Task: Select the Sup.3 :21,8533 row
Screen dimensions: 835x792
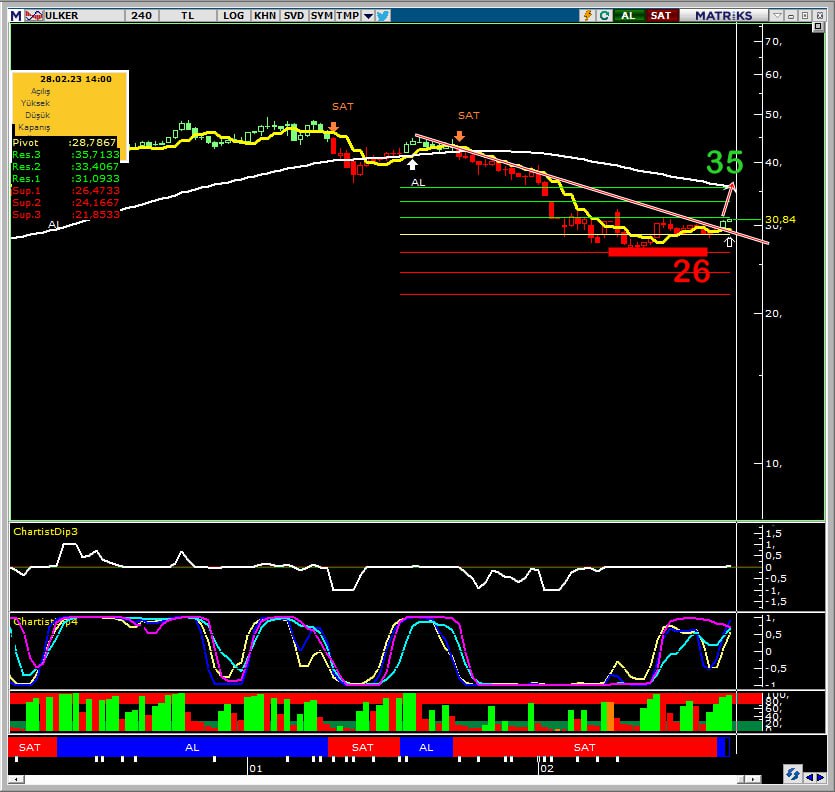Action: 66,215
